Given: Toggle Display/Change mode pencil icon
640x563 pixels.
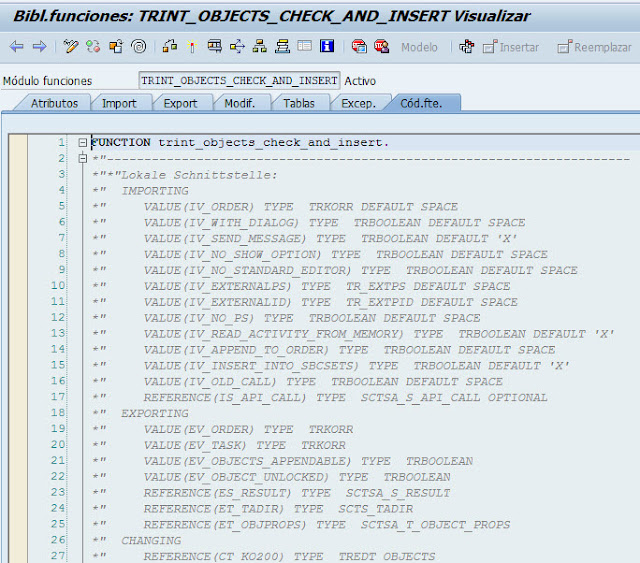Looking at the screenshot, I should [71, 47].
